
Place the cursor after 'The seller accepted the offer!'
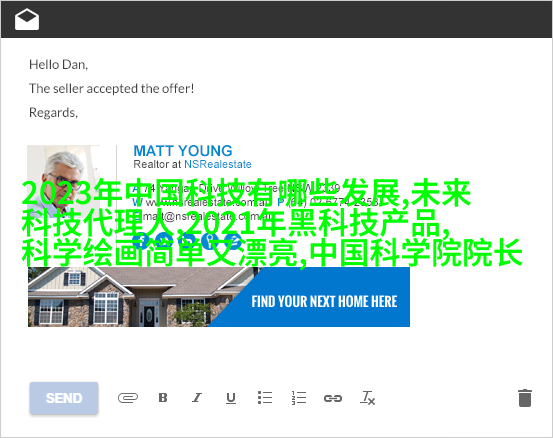coord(194,89)
